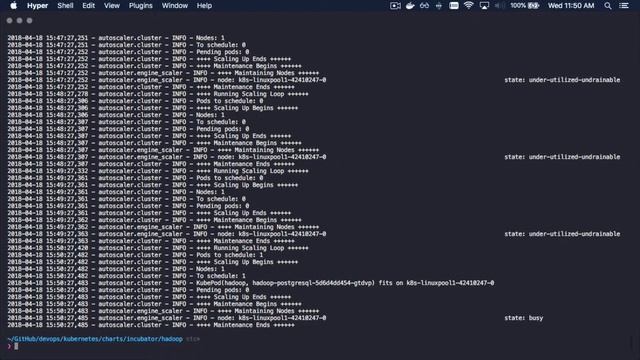
Task: Click the glasses icon in the menu bar
Action: click(424, 6)
